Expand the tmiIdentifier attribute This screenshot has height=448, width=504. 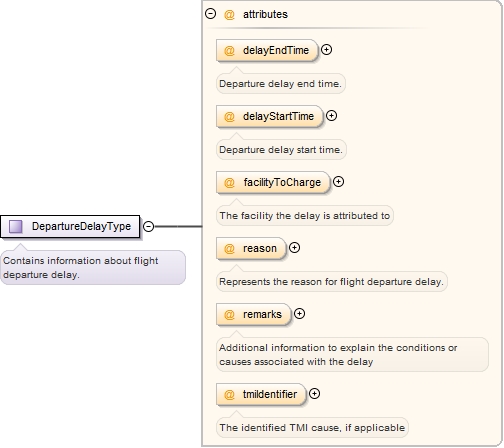[x=315, y=394]
